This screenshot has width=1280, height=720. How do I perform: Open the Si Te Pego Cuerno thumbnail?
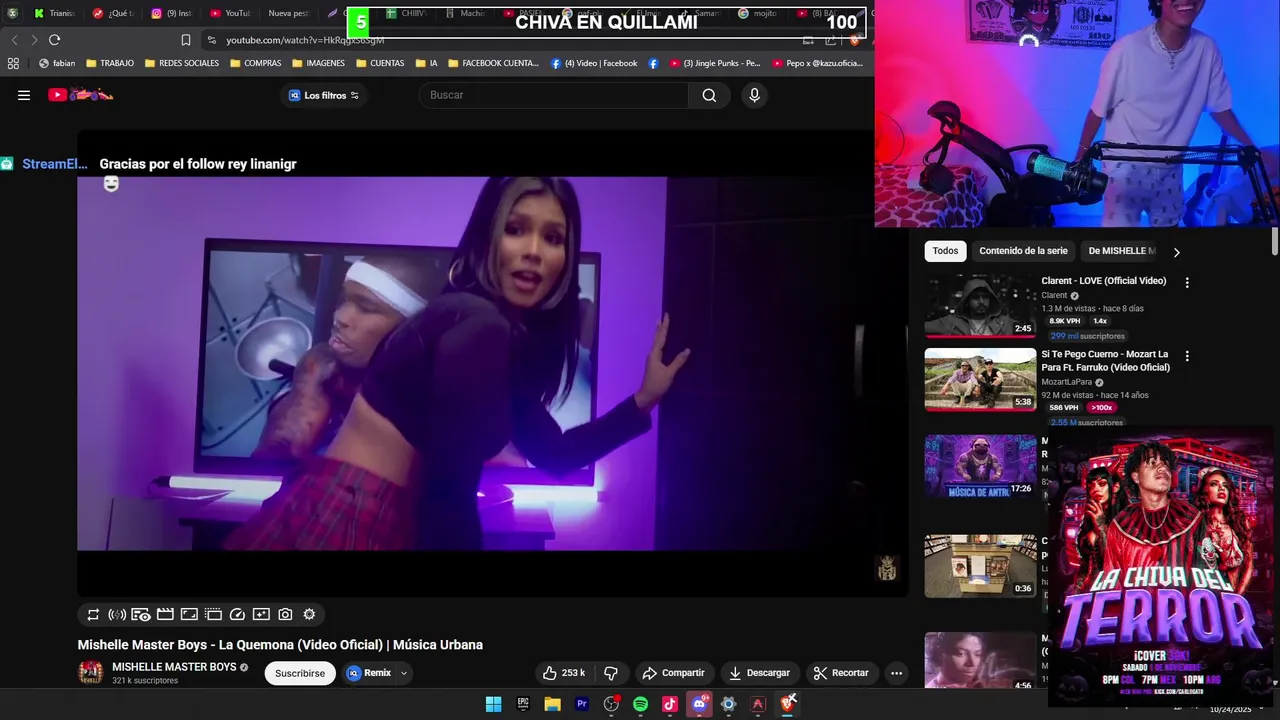(x=980, y=379)
